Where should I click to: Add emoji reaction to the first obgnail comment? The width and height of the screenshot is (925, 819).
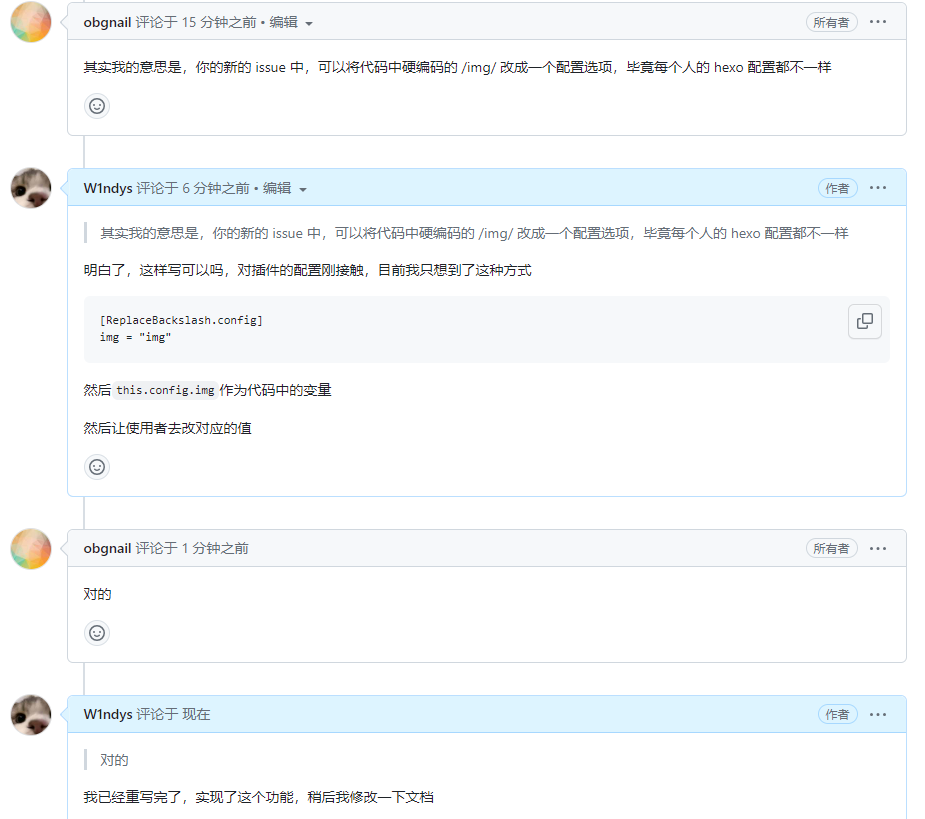click(x=97, y=106)
